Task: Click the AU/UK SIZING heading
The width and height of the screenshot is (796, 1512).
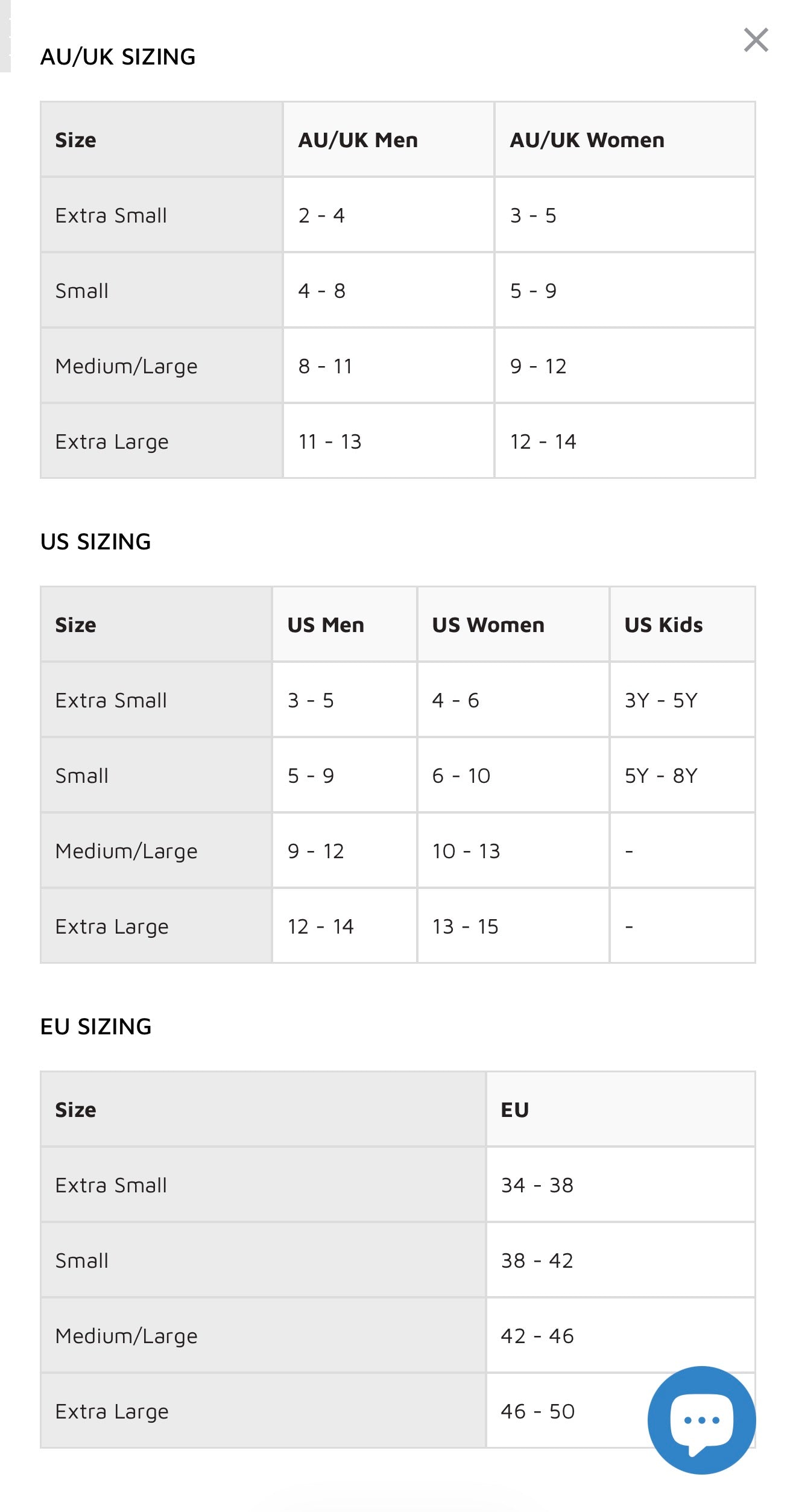Action: point(118,57)
